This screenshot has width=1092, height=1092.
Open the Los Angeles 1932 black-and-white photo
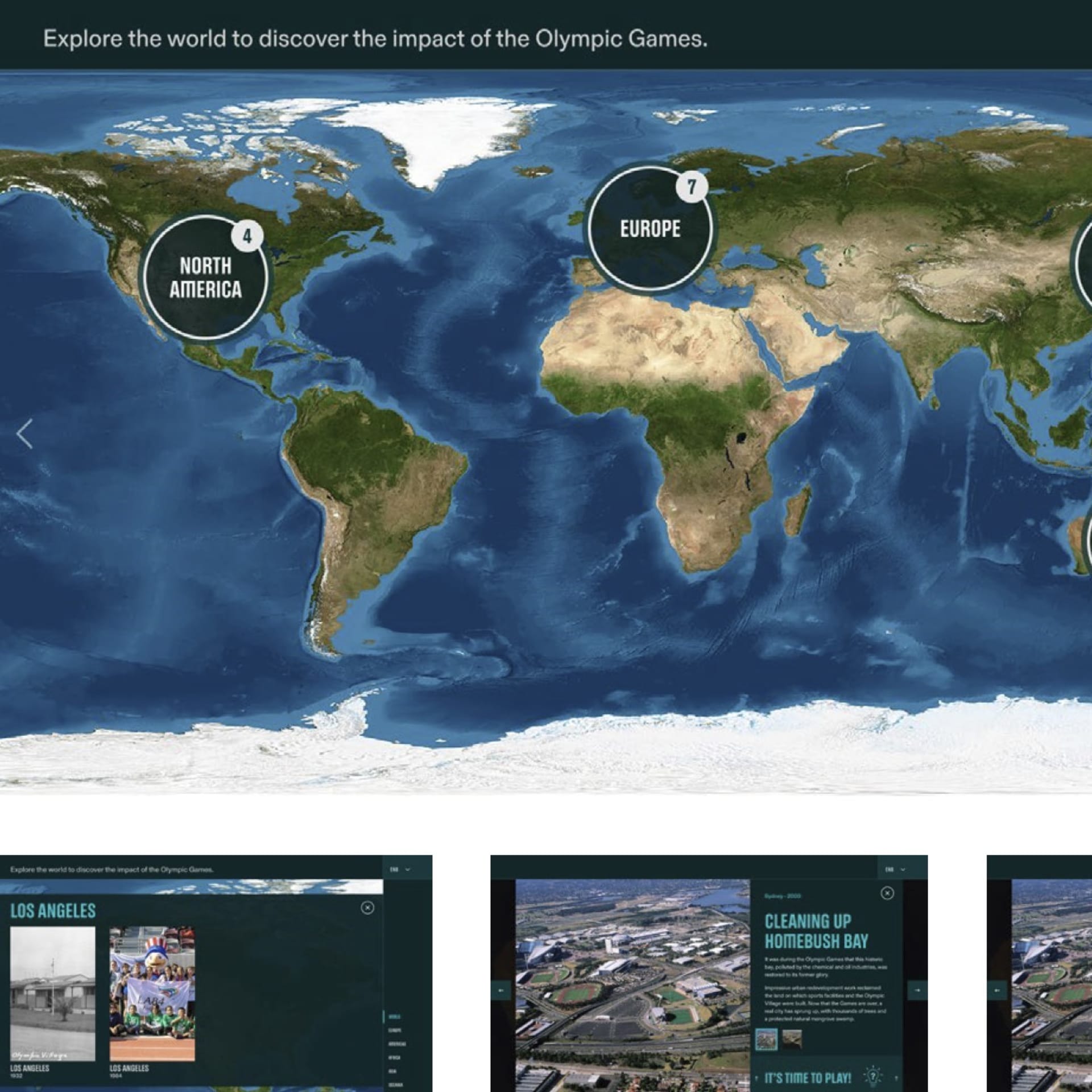point(52,994)
